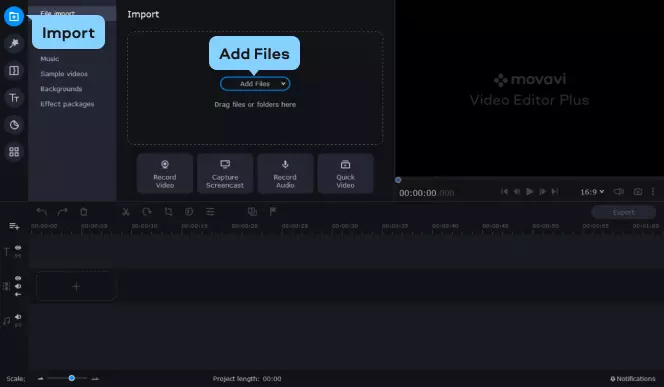Viewport: 664px width, 387px height.
Task: Click the Add track icon
Action: 14,226
